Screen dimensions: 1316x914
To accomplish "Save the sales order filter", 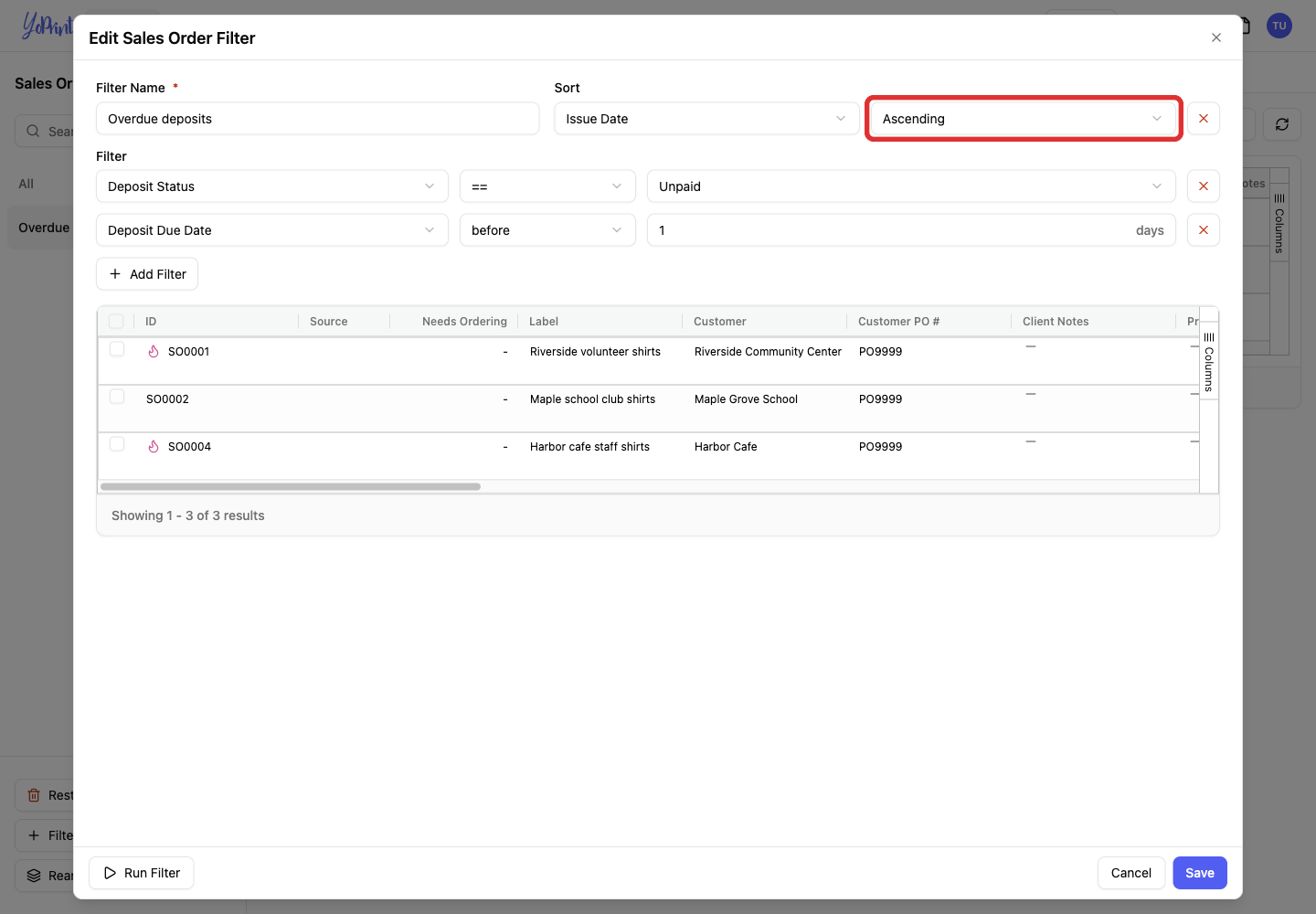I will (1200, 873).
